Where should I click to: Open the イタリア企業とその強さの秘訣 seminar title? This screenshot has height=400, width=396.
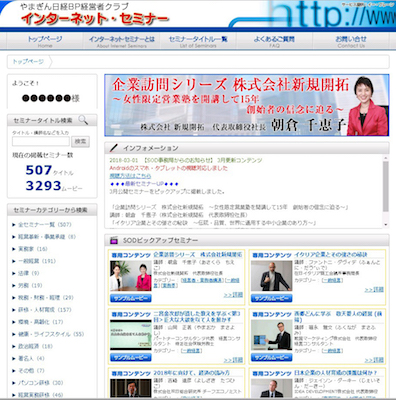331,255
